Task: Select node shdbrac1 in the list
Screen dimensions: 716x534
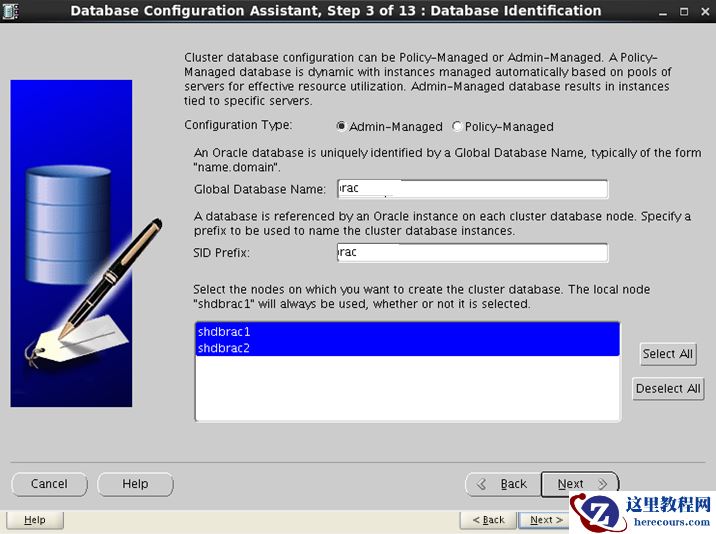Action: point(407,332)
